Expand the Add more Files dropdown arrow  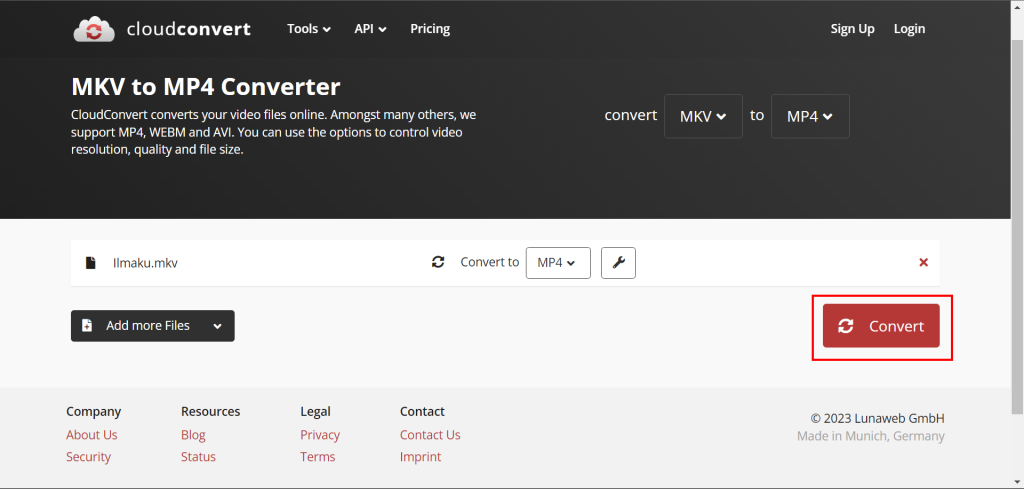click(216, 326)
